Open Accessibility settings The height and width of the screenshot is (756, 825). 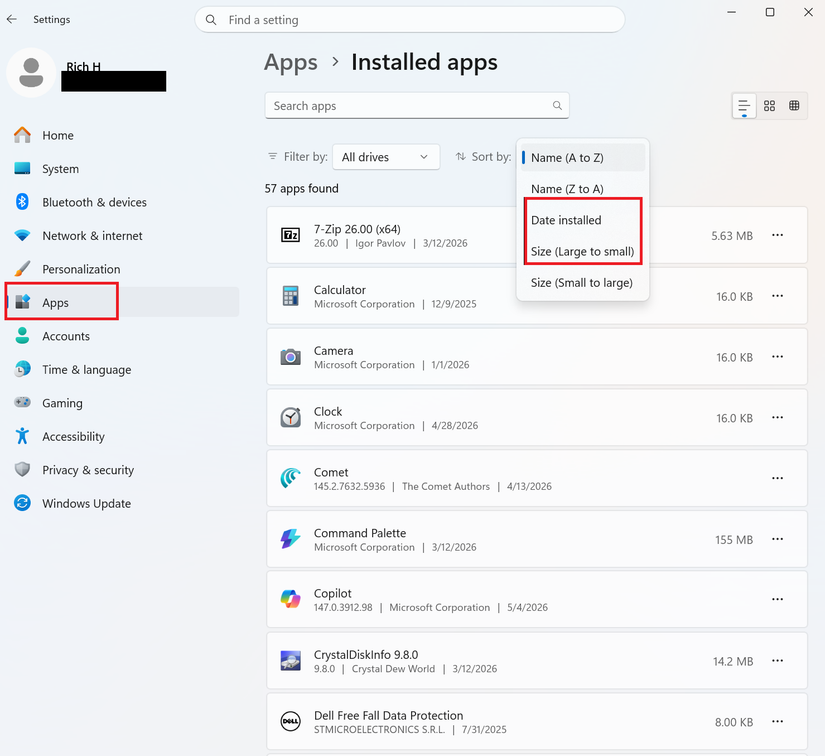(122, 437)
